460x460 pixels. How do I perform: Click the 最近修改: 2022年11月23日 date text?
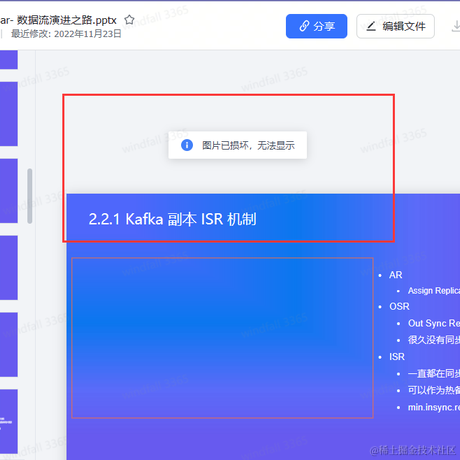(x=66, y=34)
